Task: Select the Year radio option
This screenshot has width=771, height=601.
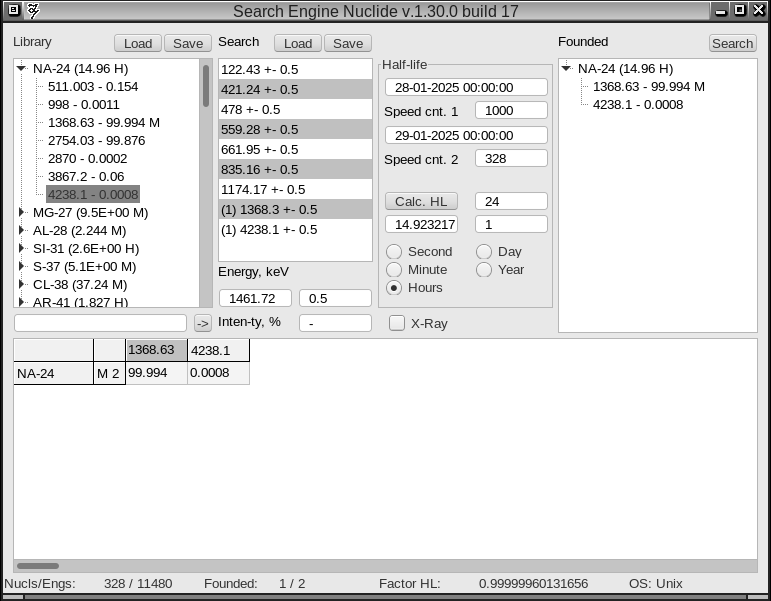Action: point(484,270)
